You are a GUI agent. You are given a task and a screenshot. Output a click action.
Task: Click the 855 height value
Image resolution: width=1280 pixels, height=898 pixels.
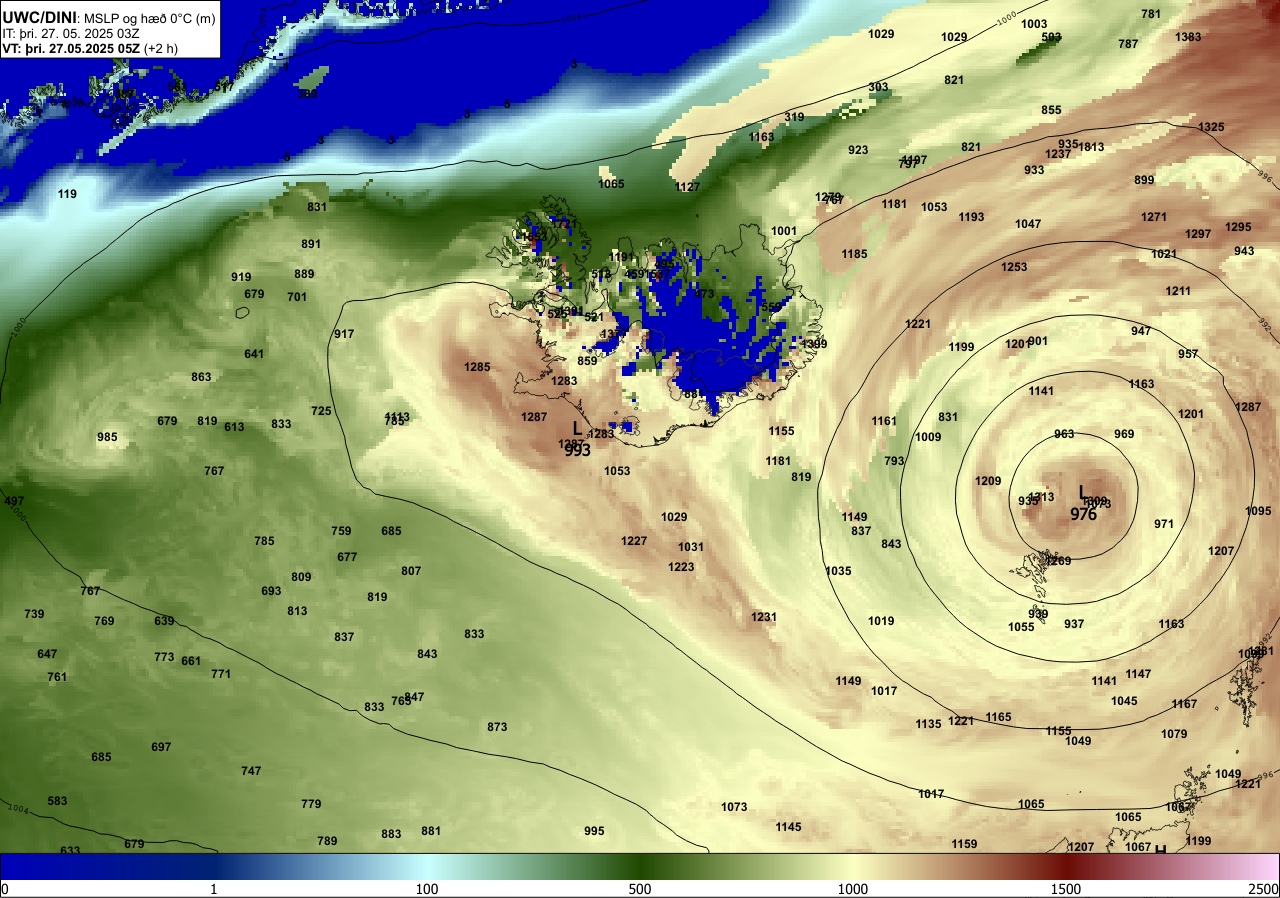pyautogui.click(x=1051, y=110)
